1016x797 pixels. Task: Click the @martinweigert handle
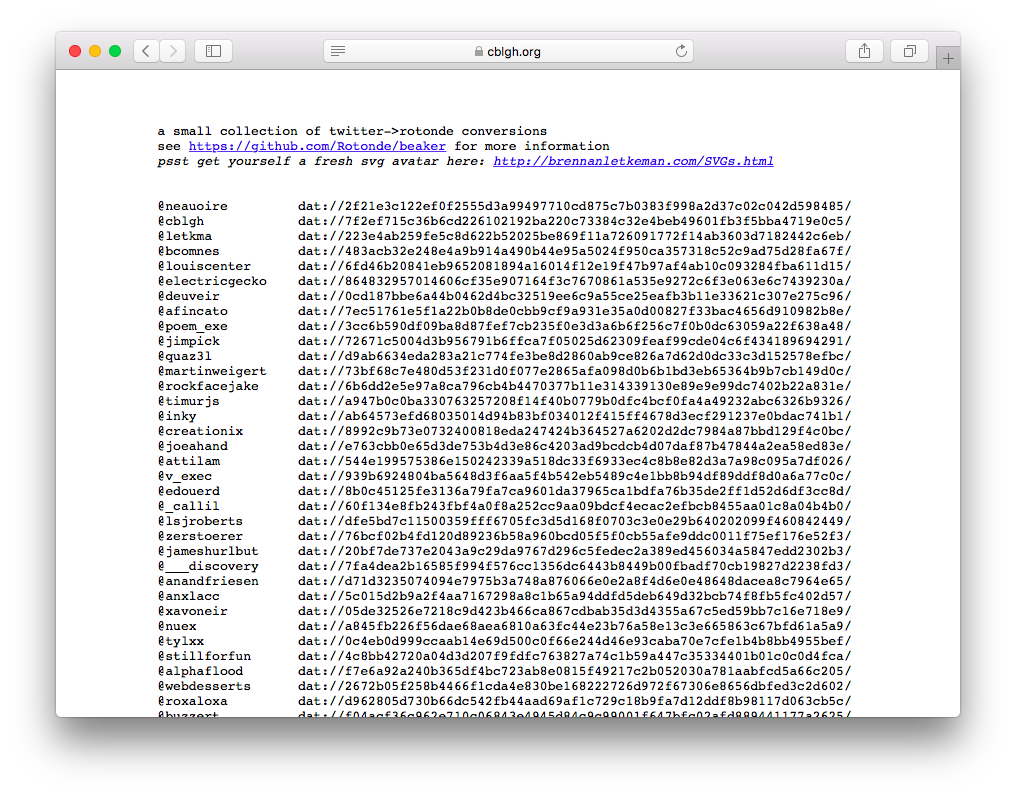click(213, 371)
